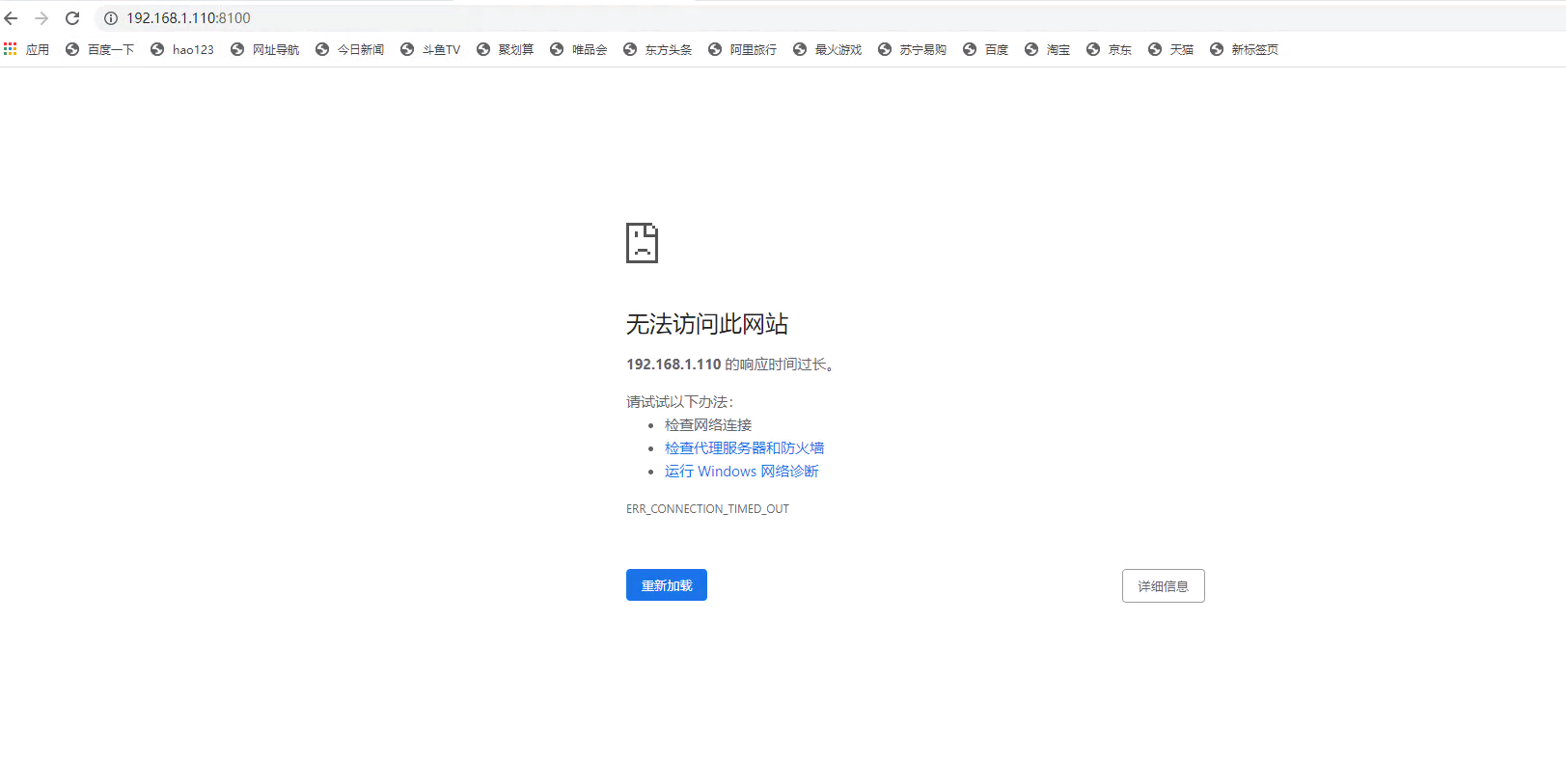This screenshot has width=1566, height=784.
Task: Open the 最火游戏 bookmark
Action: pos(827,49)
